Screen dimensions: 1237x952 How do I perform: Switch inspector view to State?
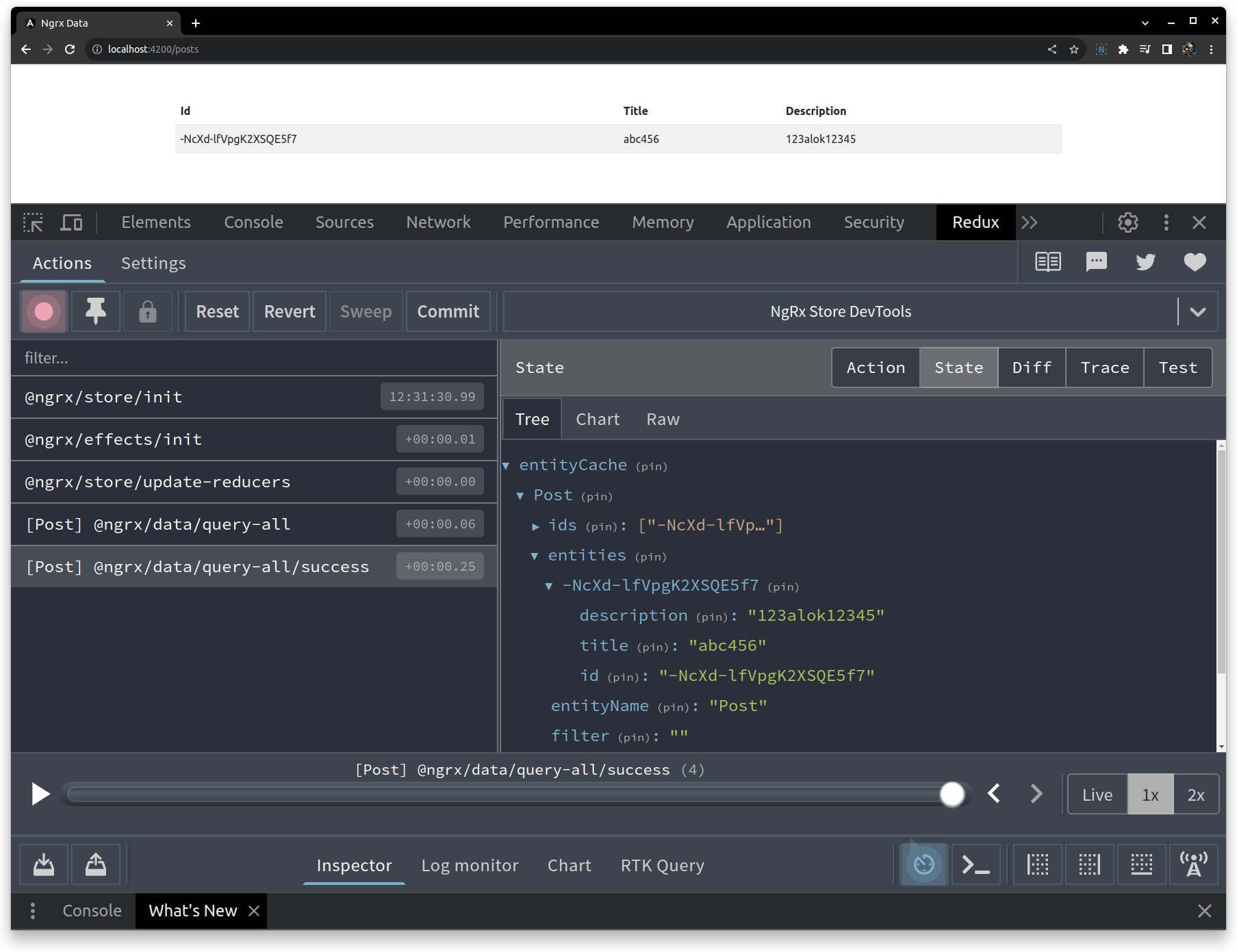click(x=958, y=368)
